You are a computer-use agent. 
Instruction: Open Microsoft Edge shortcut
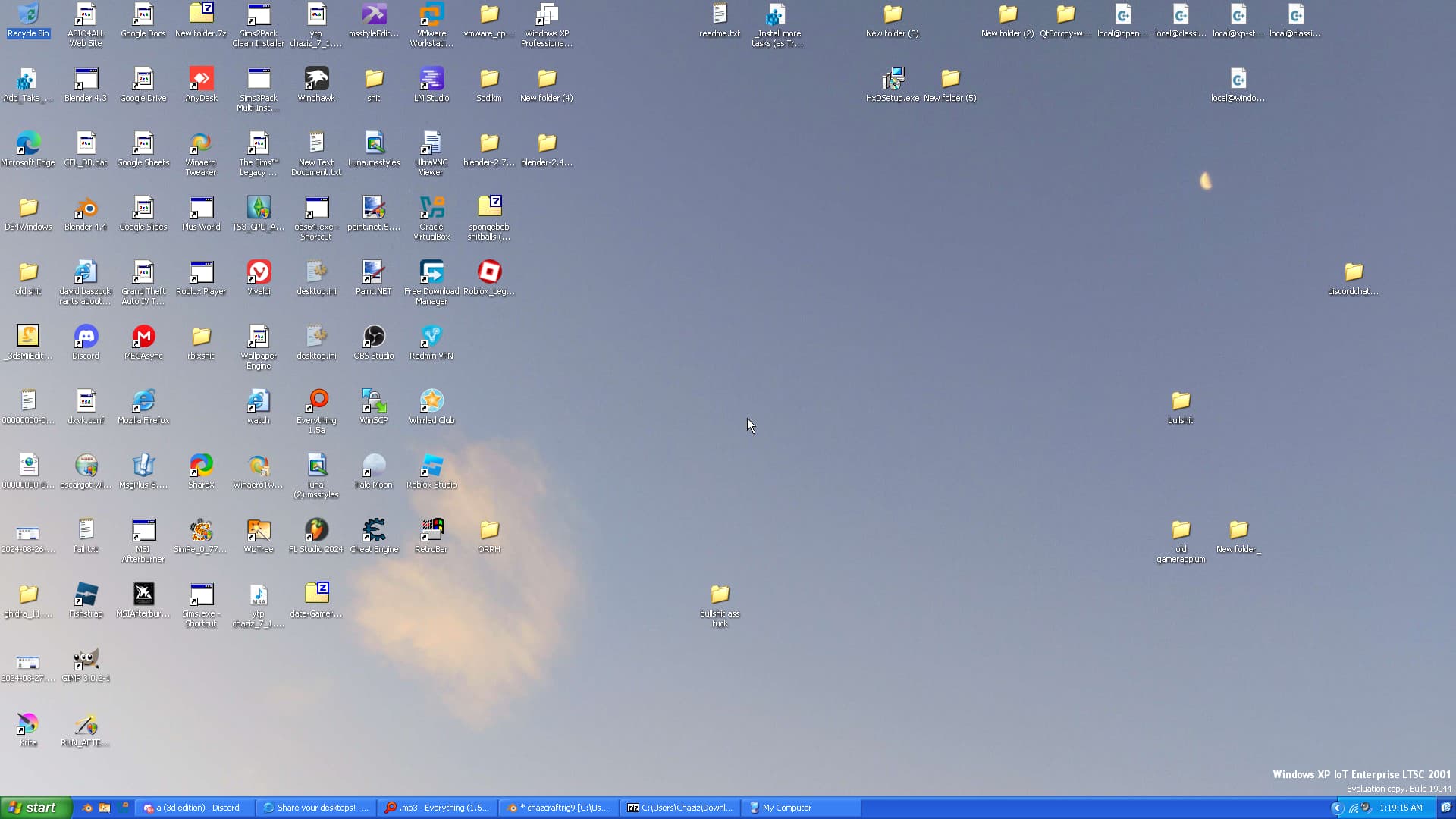point(28,149)
